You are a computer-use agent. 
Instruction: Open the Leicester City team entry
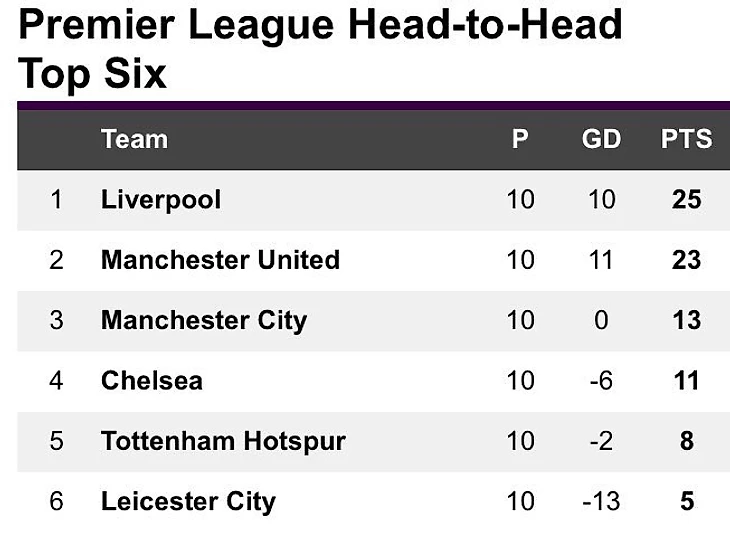click(x=188, y=501)
